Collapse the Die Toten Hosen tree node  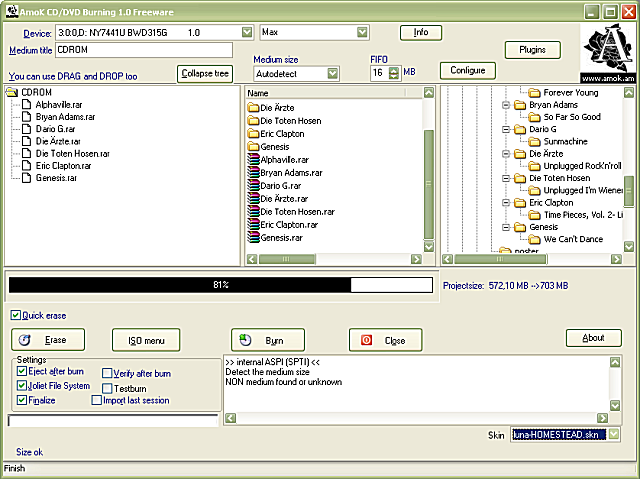[506, 178]
